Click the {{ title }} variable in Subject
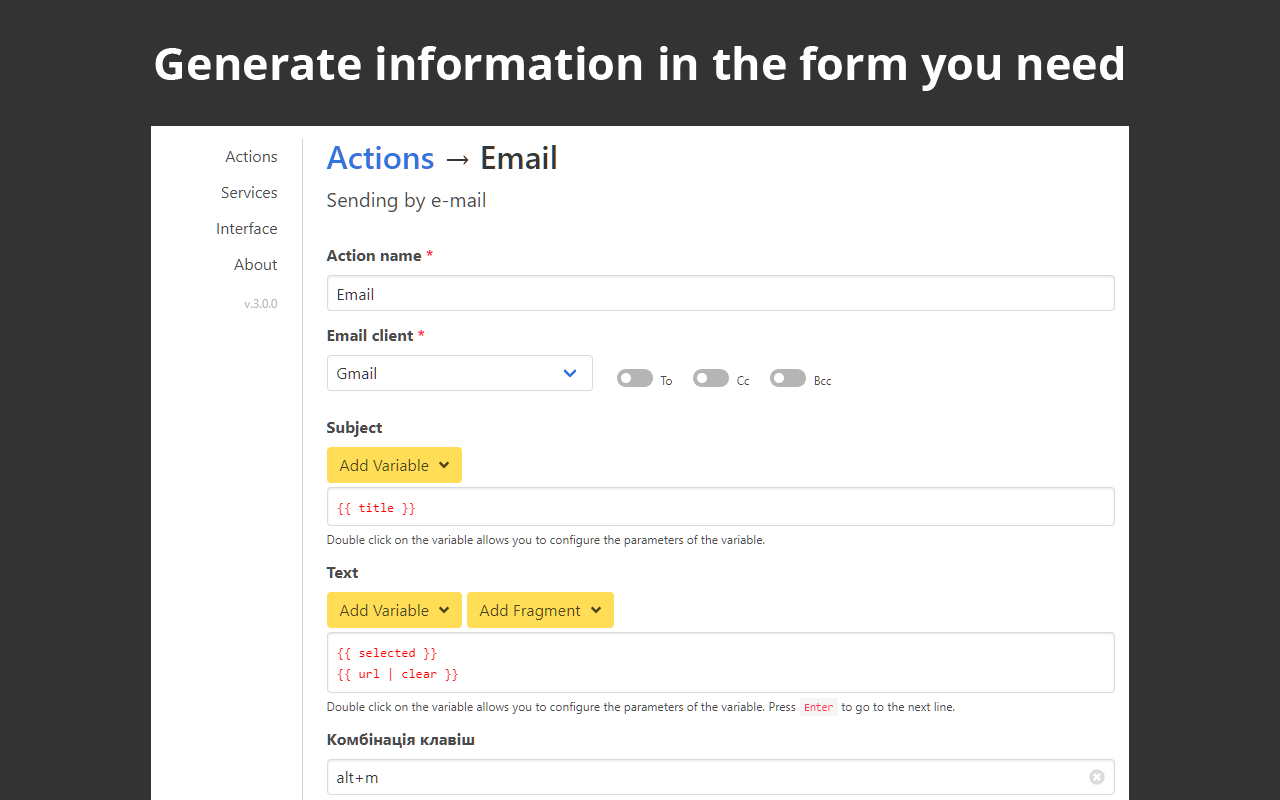 376,508
